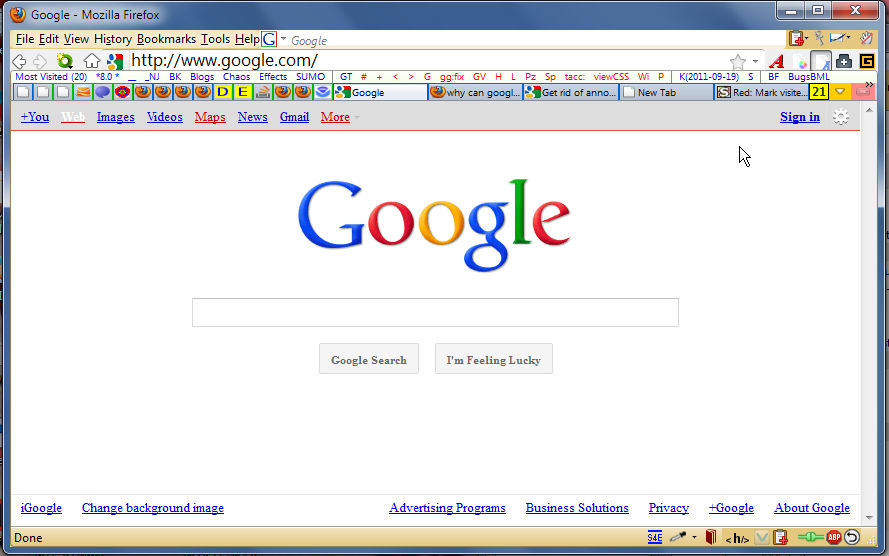Switch to the New Tab tab
This screenshot has height=556, width=889.
(666, 92)
